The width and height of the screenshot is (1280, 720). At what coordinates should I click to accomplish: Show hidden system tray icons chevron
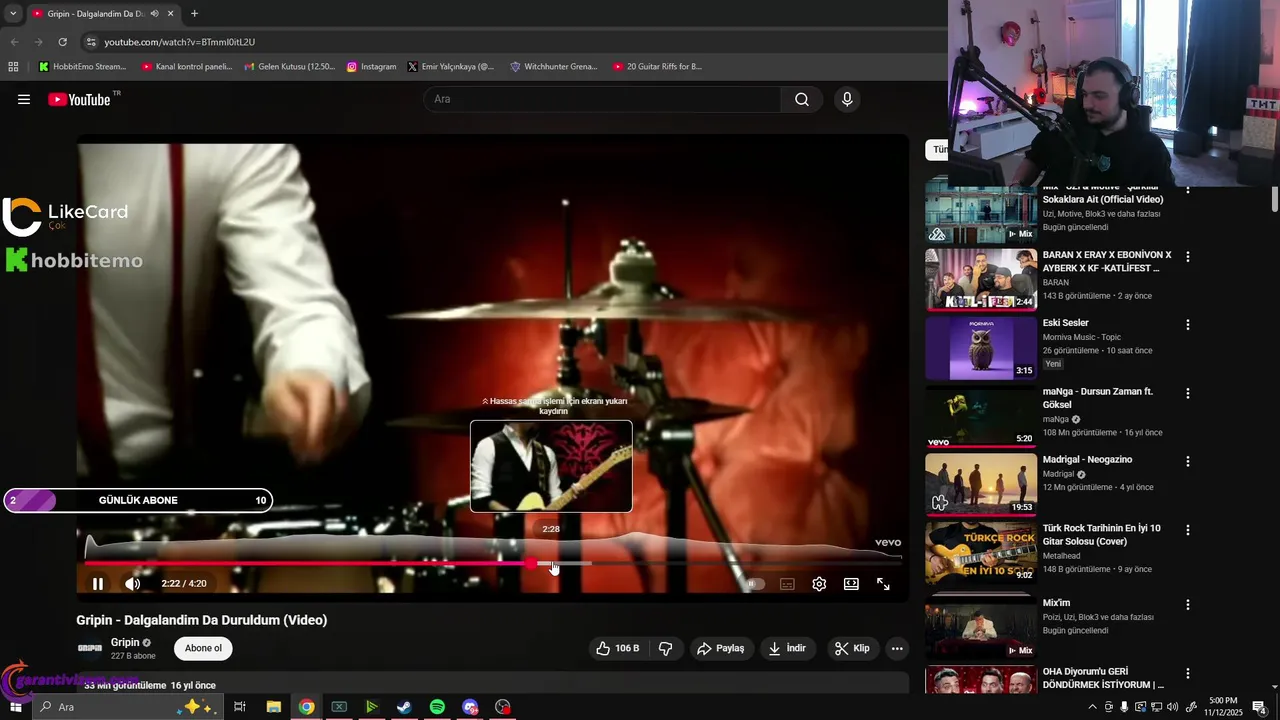(1092, 707)
